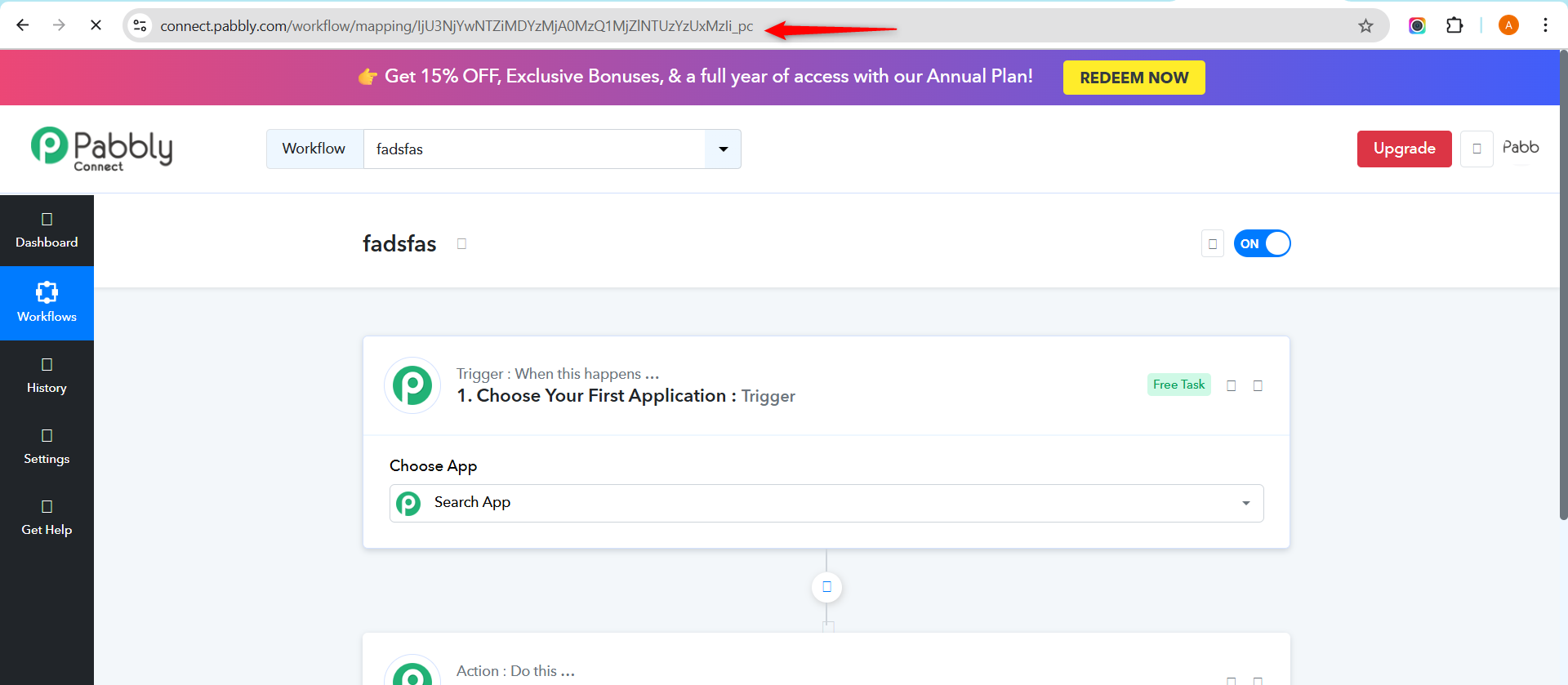Click the Chrome profile avatar

click(1508, 25)
